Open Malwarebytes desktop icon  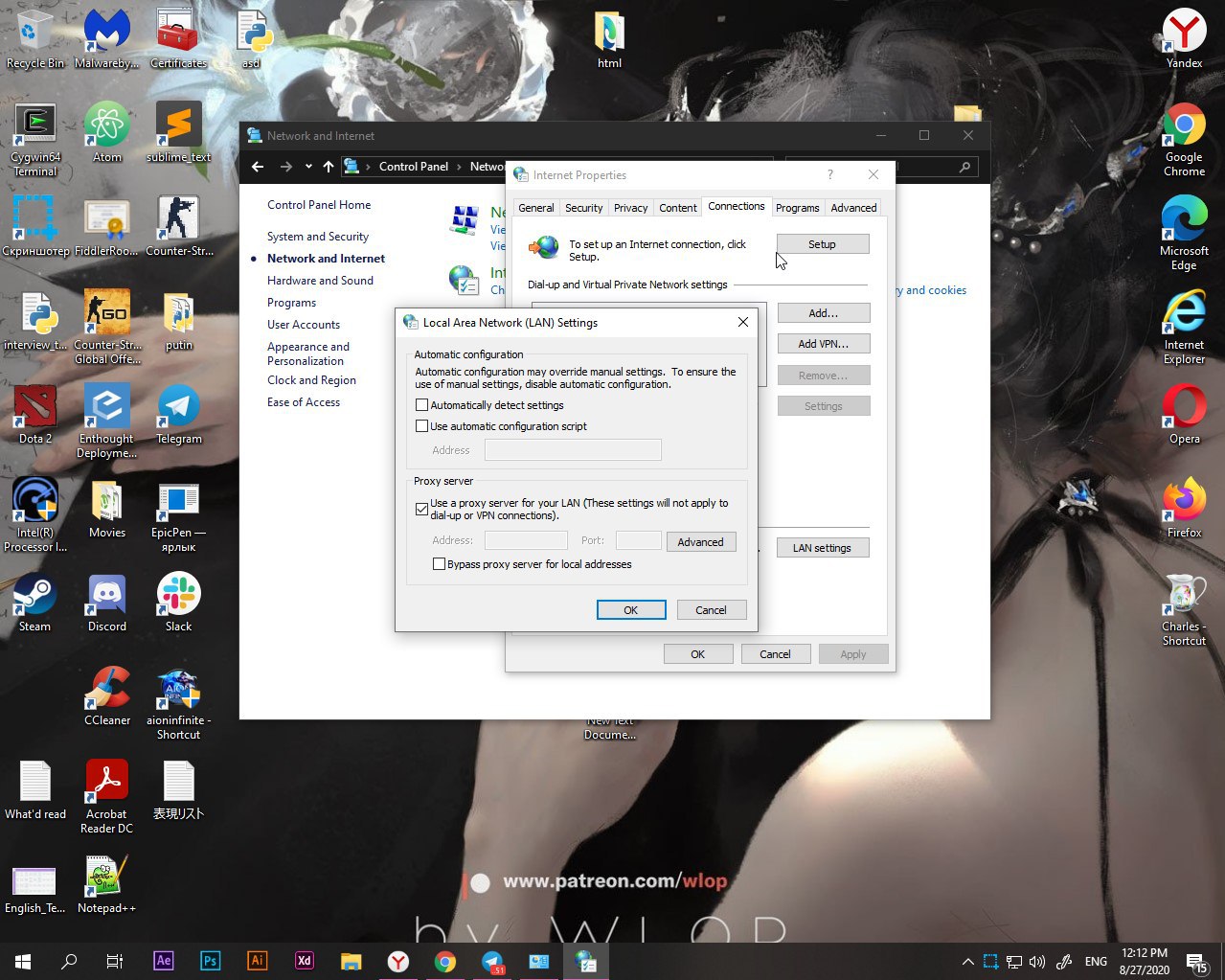[107, 39]
